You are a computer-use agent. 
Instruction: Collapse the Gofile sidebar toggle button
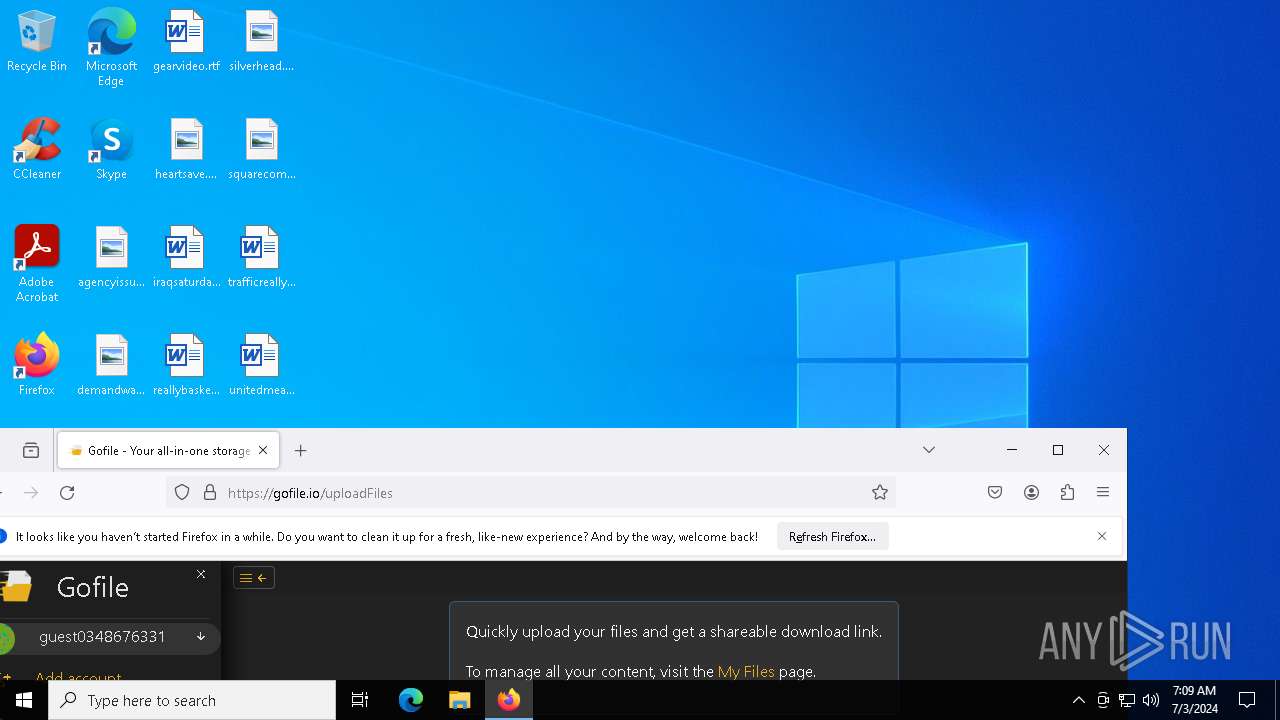point(254,578)
